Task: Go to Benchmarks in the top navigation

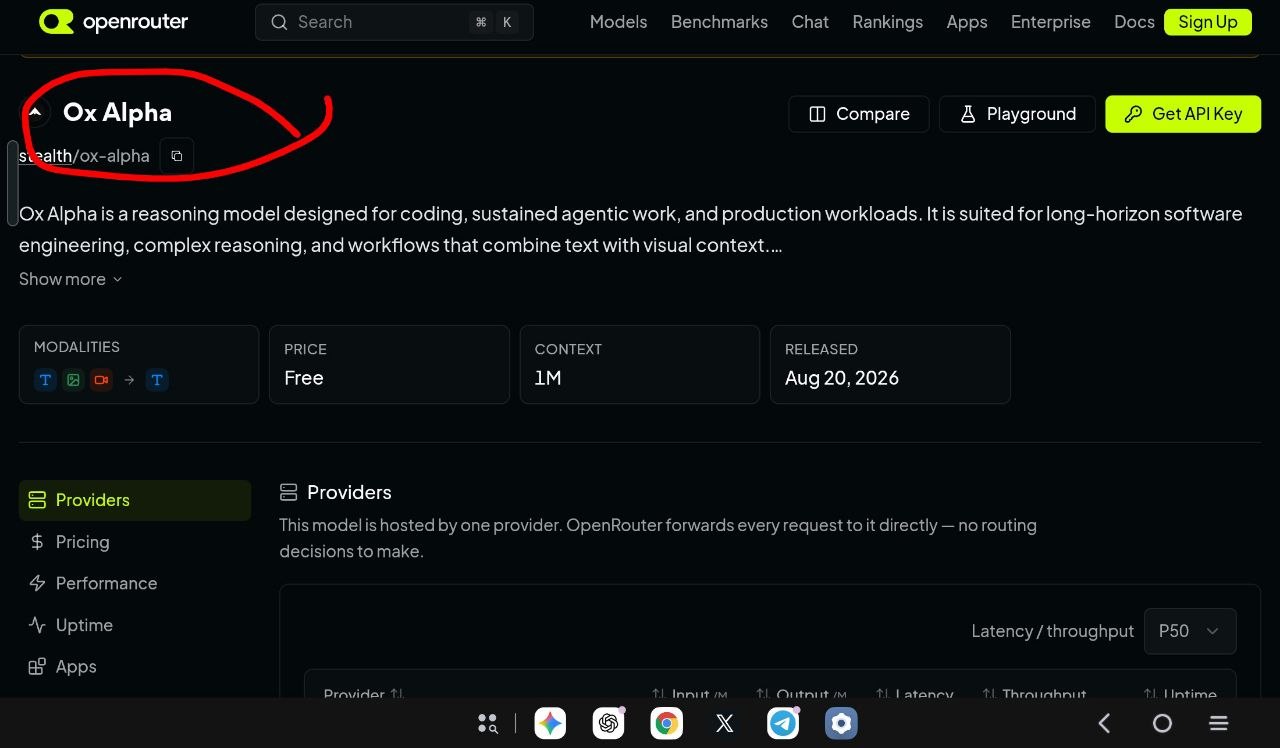Action: point(719,22)
